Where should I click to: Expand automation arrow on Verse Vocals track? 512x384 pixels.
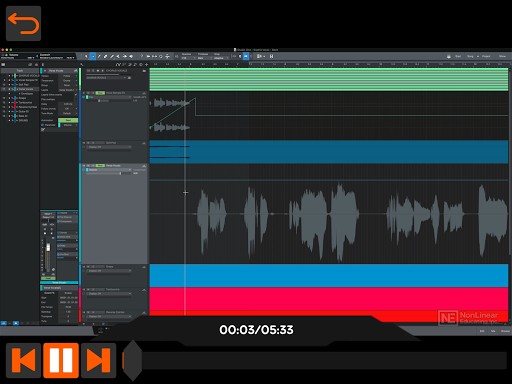144,166
